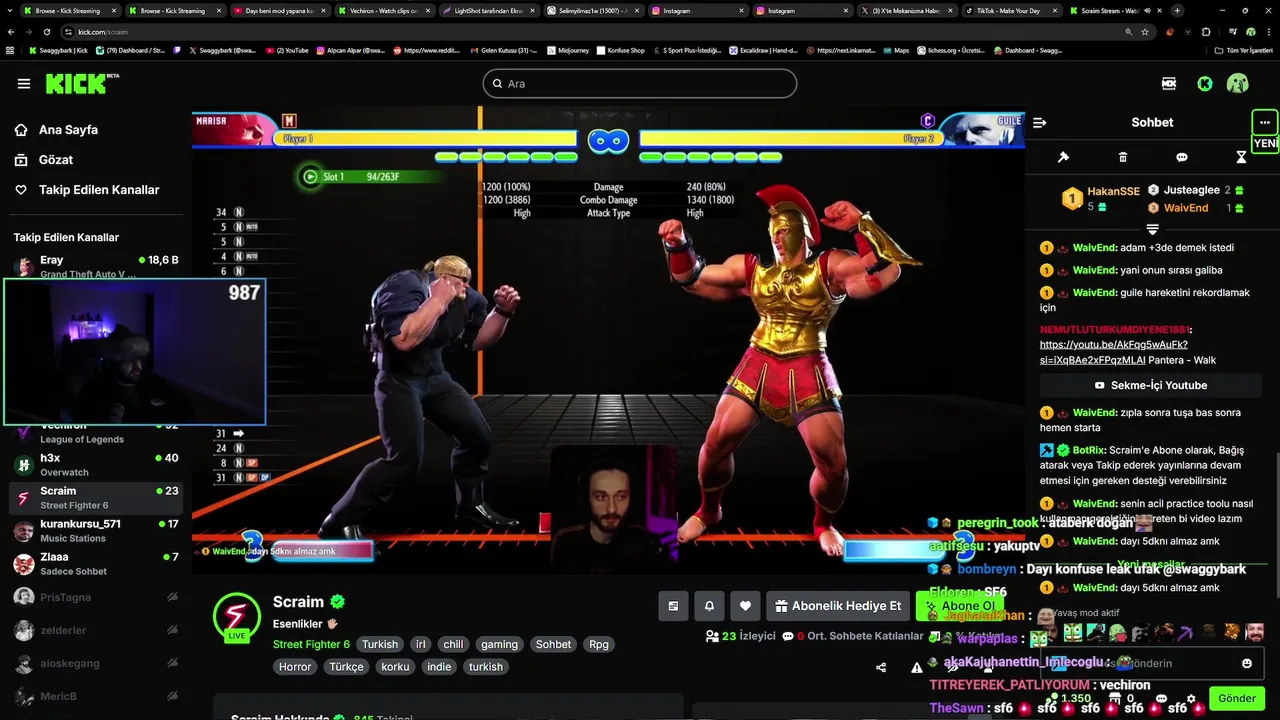Click the moderation gavel icon
Screen dimensions: 1280x720
click(1063, 157)
